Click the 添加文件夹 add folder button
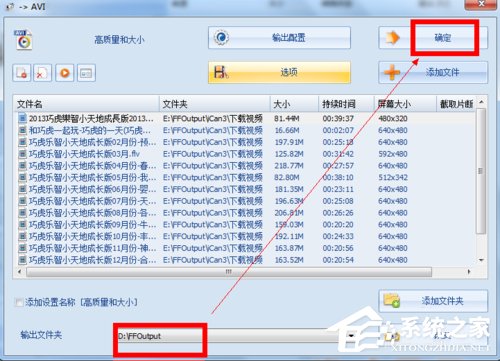The height and width of the screenshot is (361, 500). [433, 301]
